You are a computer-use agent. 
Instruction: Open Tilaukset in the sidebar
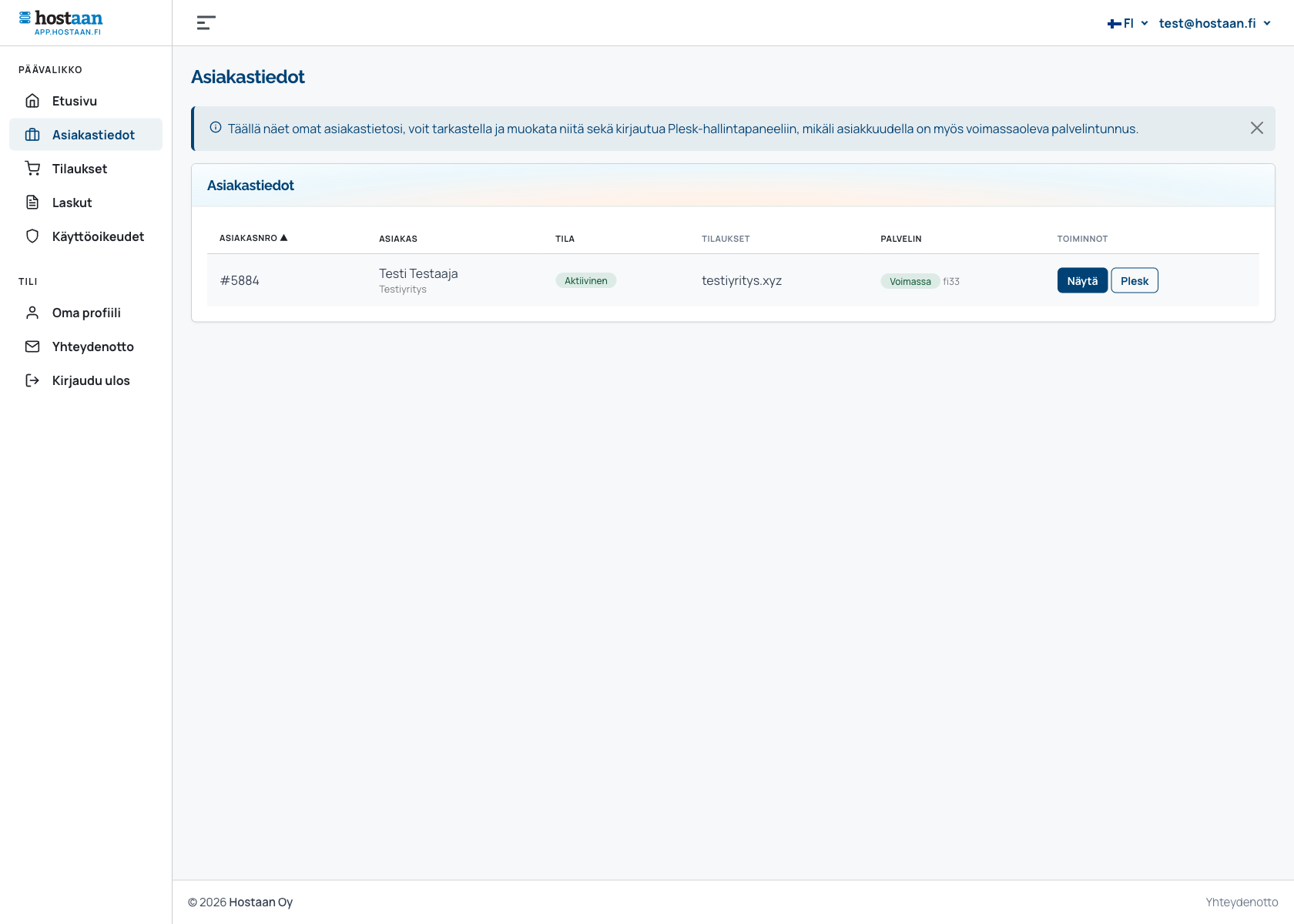(x=85, y=169)
